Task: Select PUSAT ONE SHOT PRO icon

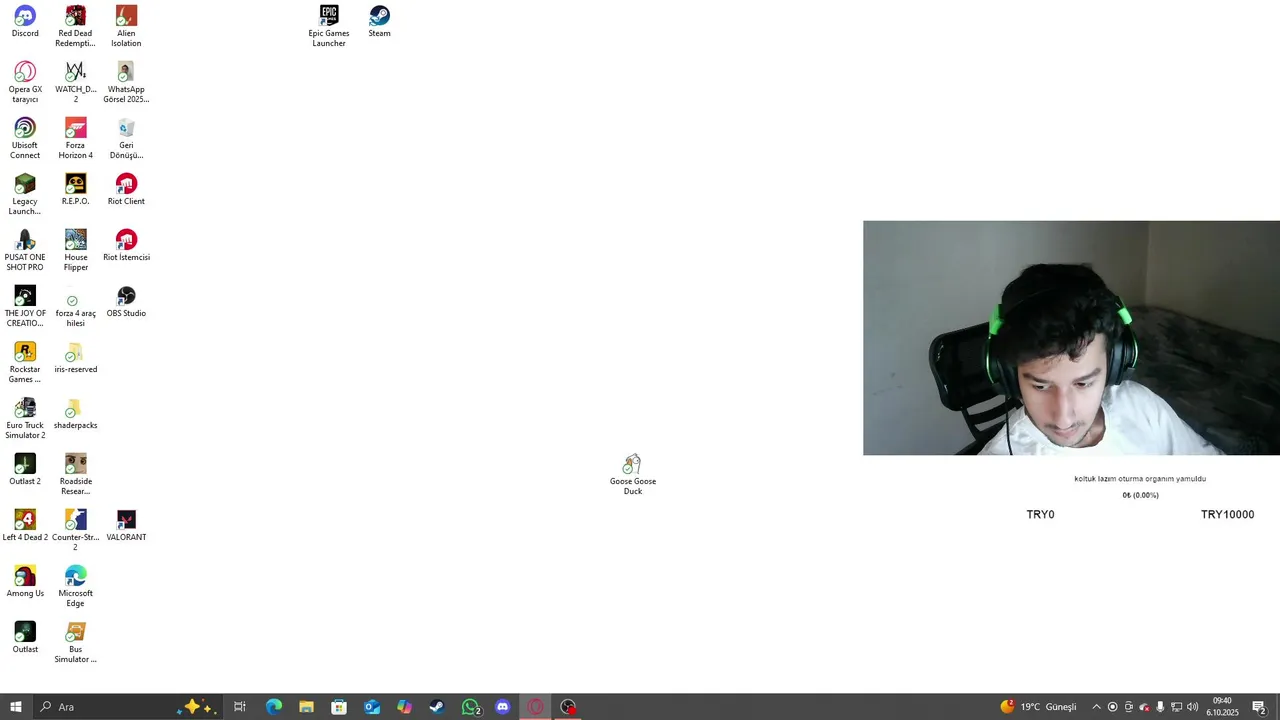Action: coord(25,250)
